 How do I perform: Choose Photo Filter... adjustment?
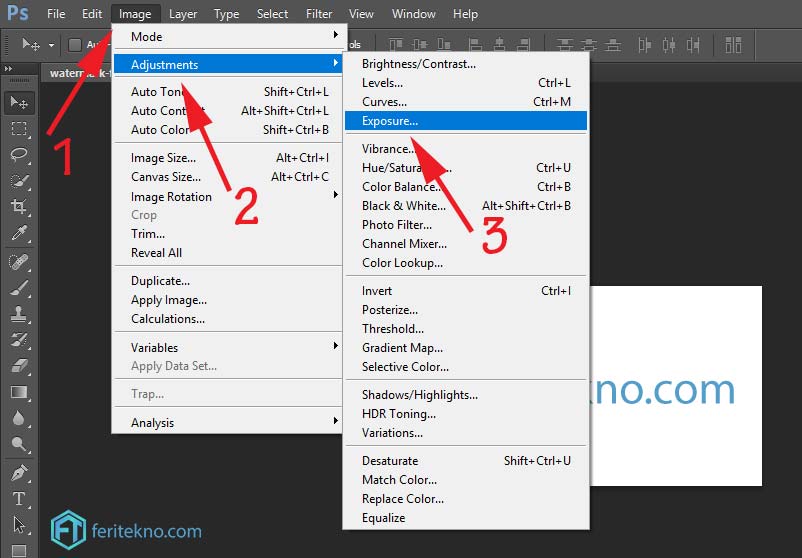click(x=466, y=225)
